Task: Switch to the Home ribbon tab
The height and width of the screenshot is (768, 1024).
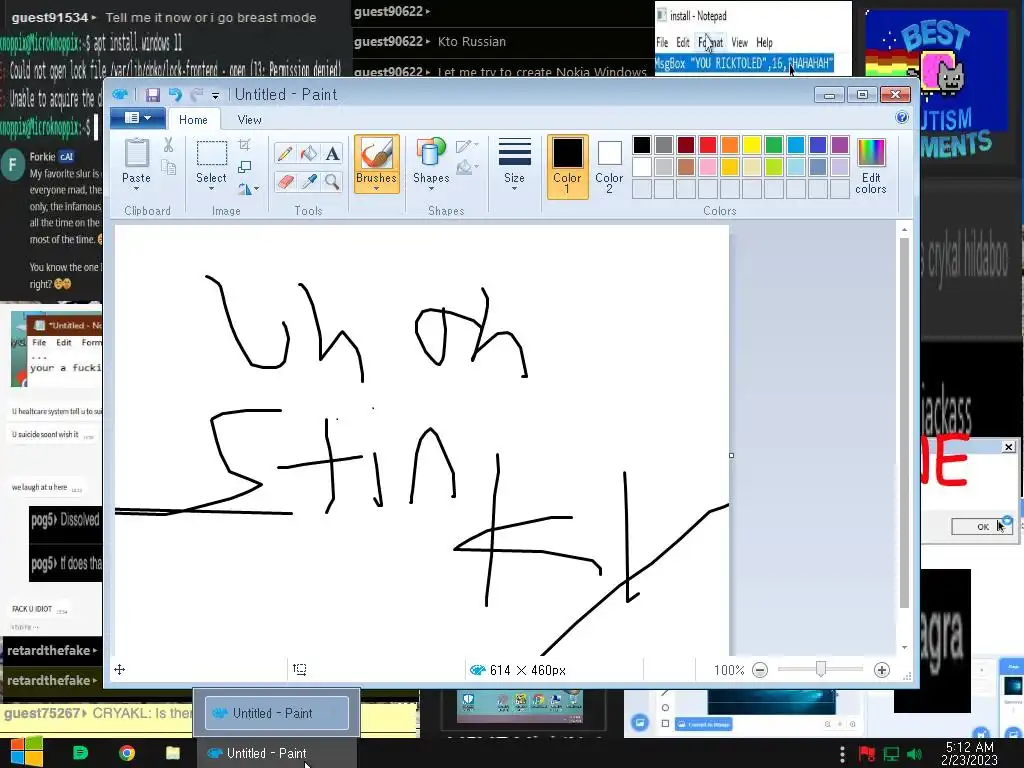Action: 193,120
